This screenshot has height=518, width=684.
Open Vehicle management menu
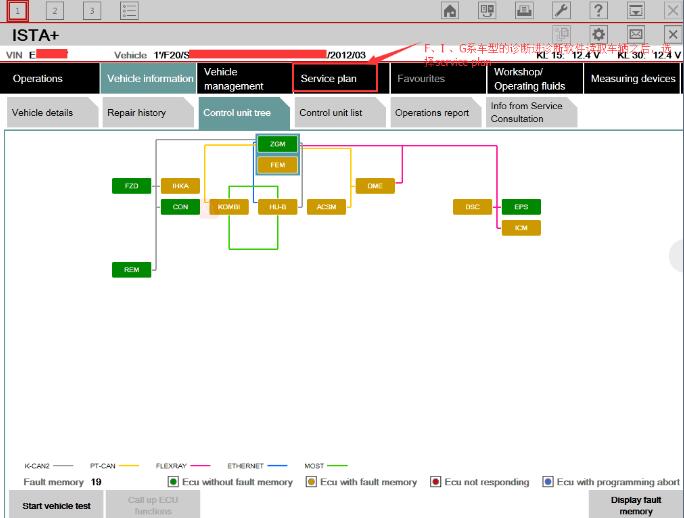[244, 79]
